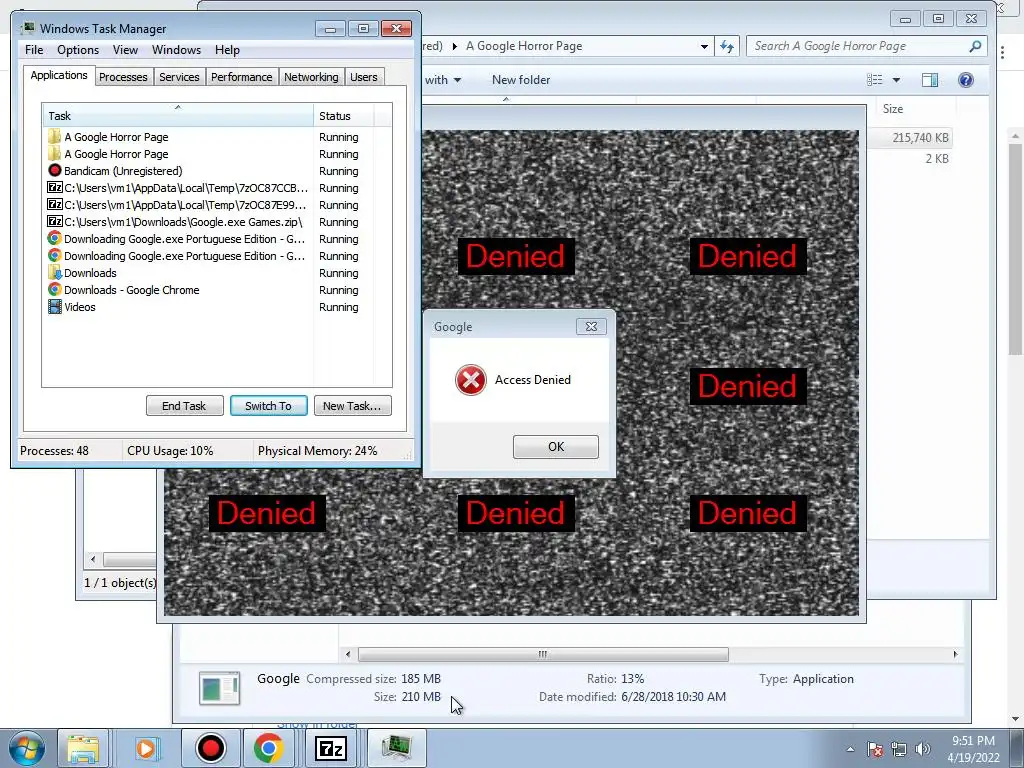
Task: Open Google Chrome taskbar icon
Action: coord(268,748)
